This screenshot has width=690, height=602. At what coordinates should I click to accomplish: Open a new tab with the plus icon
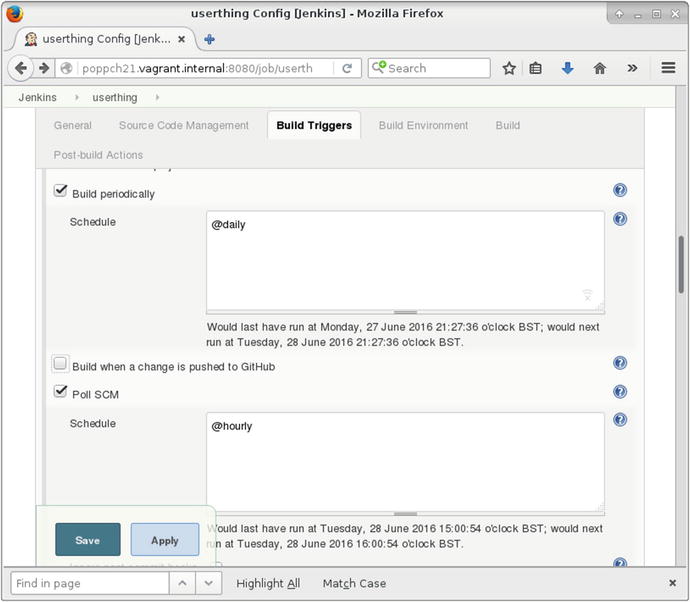tap(209, 40)
